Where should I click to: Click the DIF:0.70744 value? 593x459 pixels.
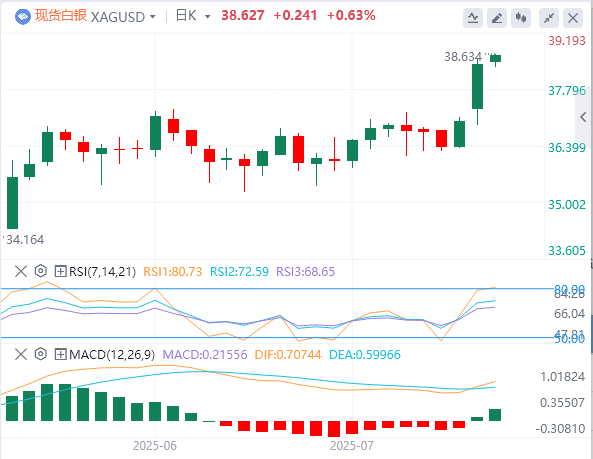(288, 355)
